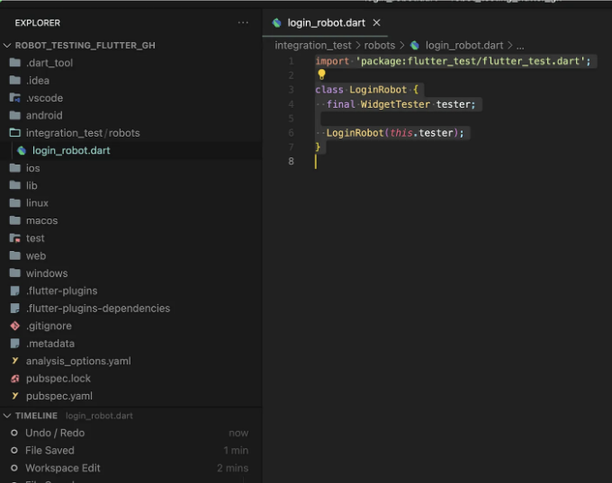
Task: Switch to login_robot.dart editor tab
Action: coord(326,23)
